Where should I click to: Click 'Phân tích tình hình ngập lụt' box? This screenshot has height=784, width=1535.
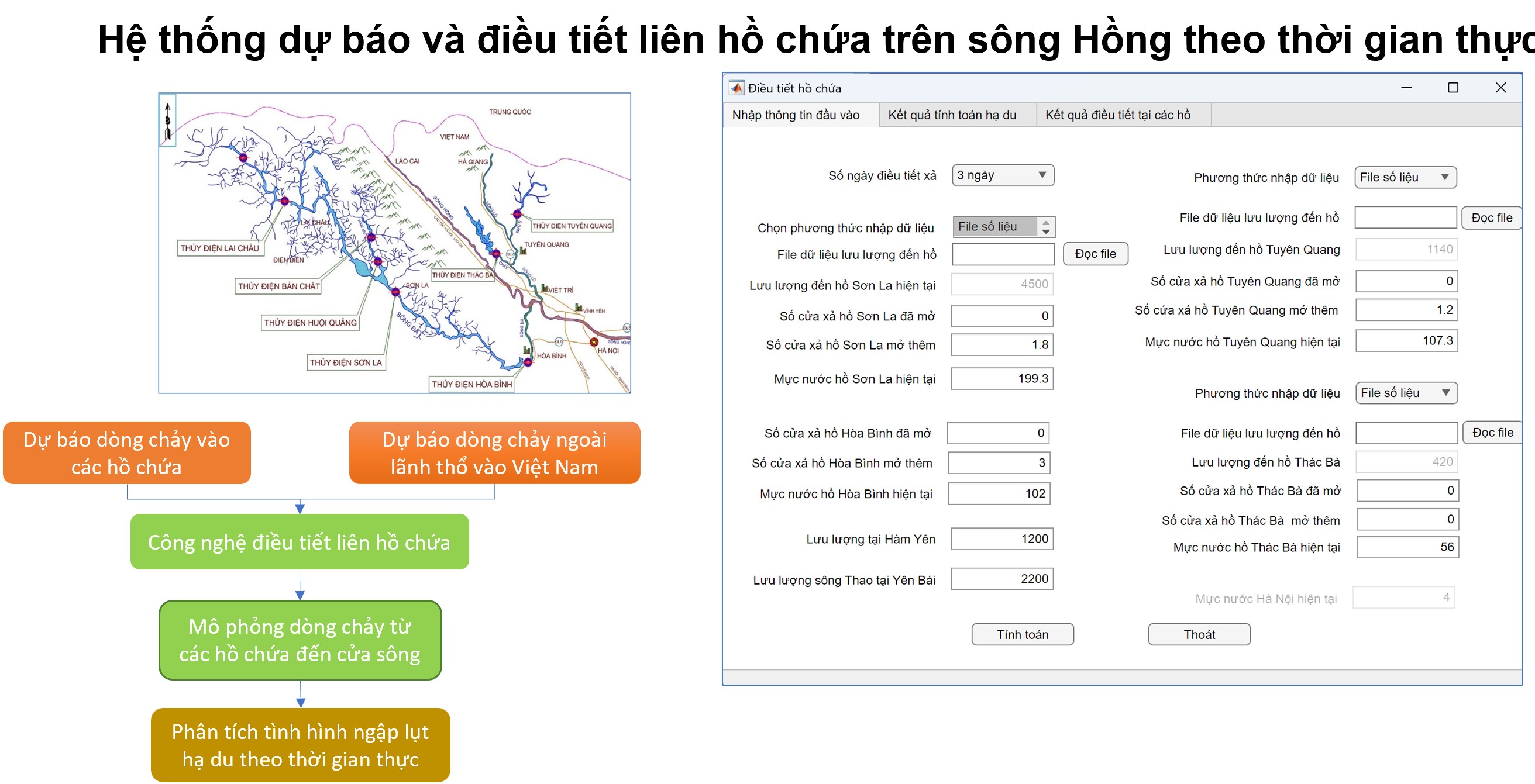tap(300, 745)
